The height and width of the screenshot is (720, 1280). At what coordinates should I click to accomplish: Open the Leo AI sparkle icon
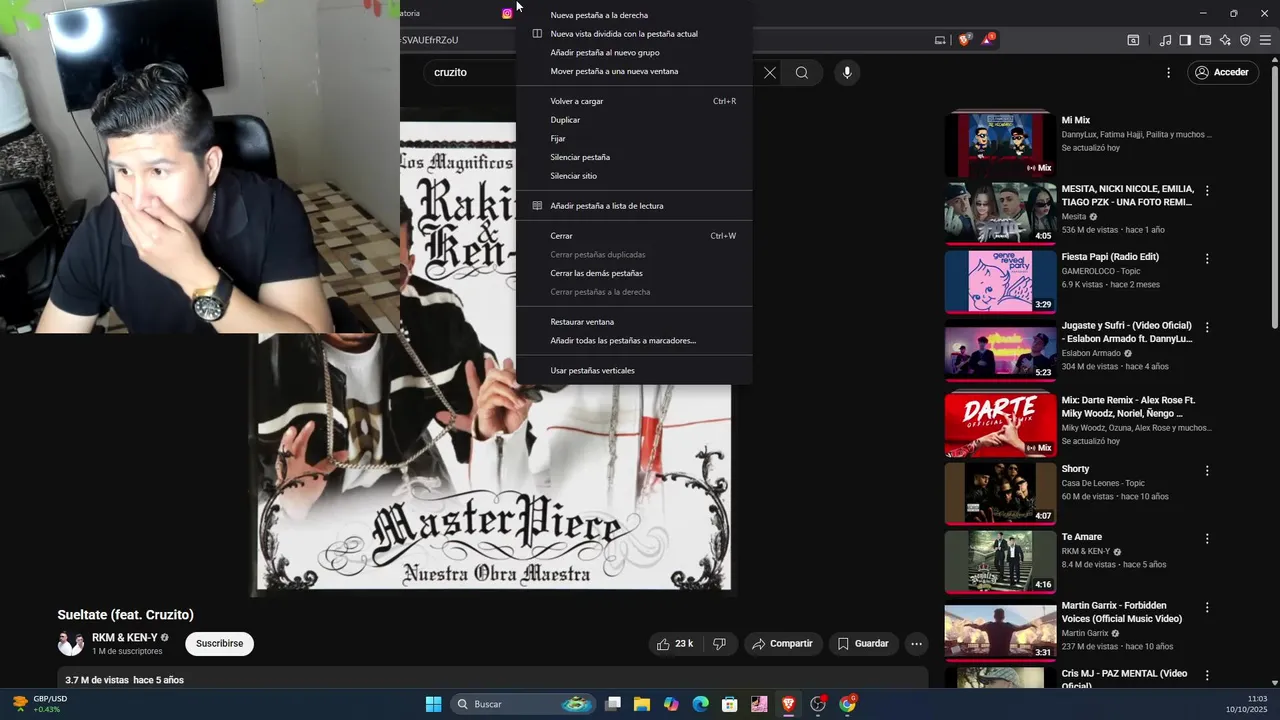pyautogui.click(x=1225, y=40)
